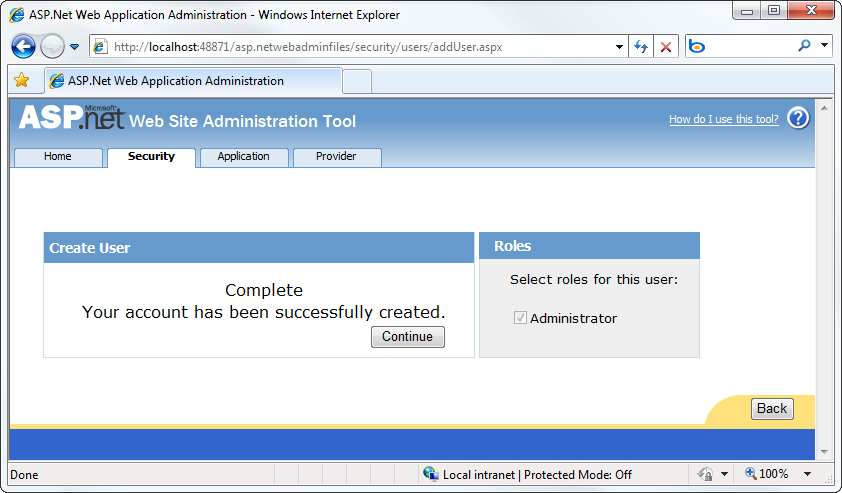Screen dimensions: 842x493
Task: Open the "How do I use this tool?" link
Action: point(723,120)
